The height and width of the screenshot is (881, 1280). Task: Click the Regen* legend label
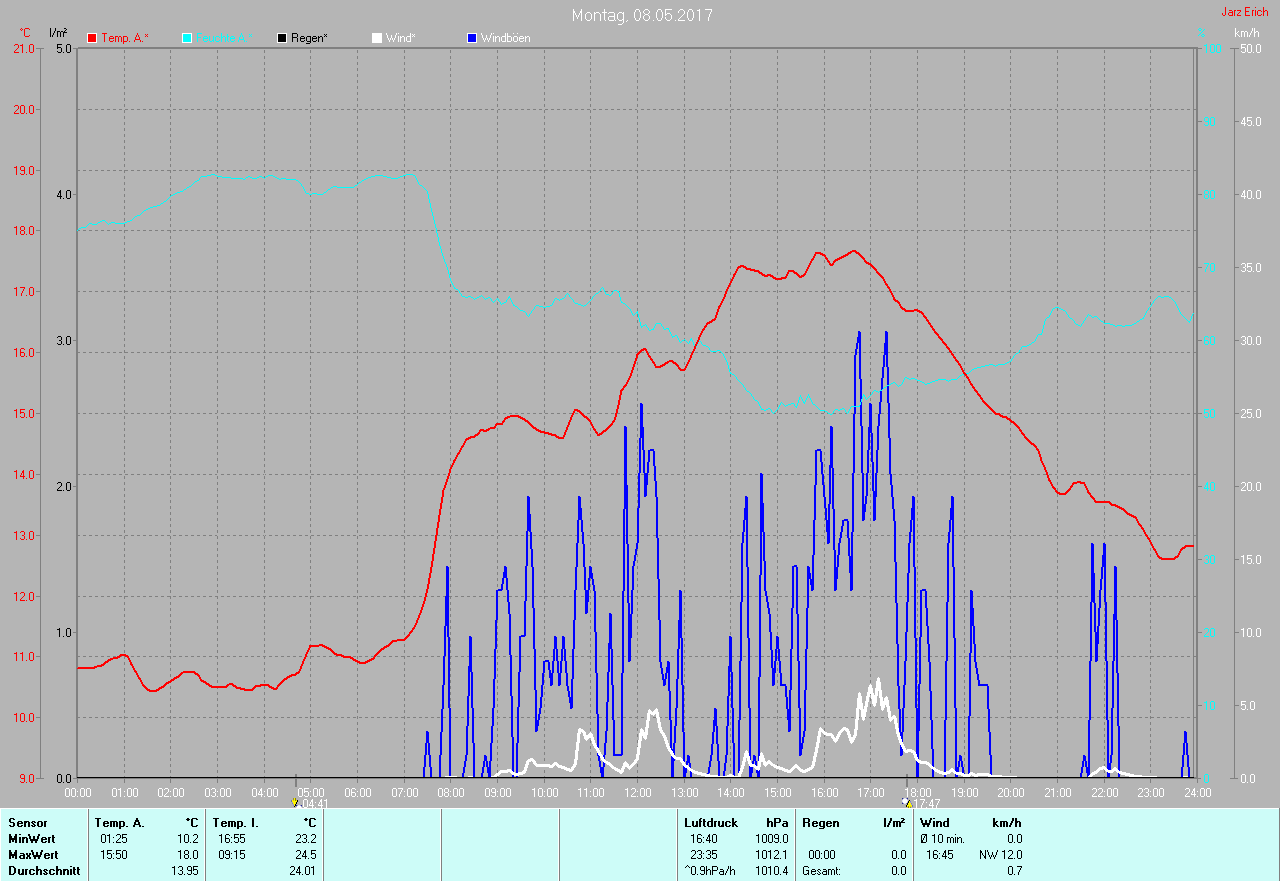click(310, 38)
